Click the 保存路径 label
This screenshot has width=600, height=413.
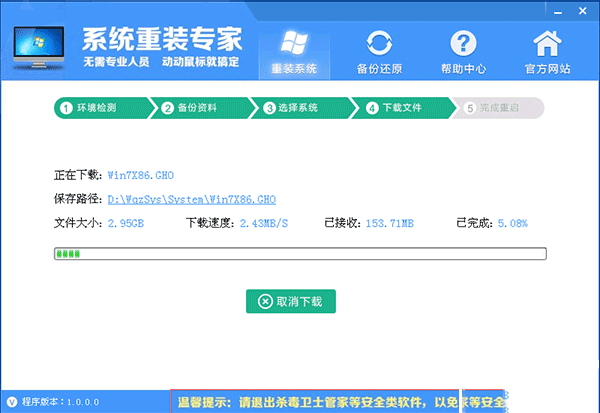[78, 199]
